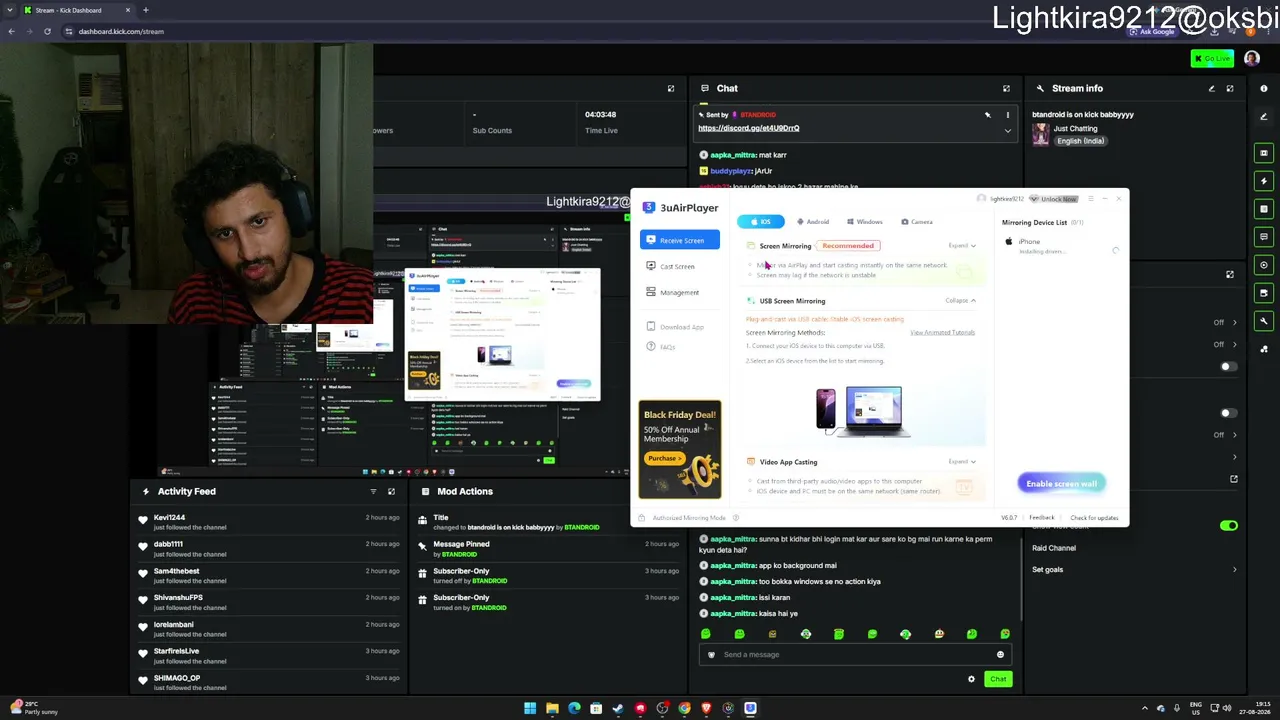This screenshot has height=720, width=1280.
Task: Open the third Off setting chevron
Action: [x=1234, y=435]
